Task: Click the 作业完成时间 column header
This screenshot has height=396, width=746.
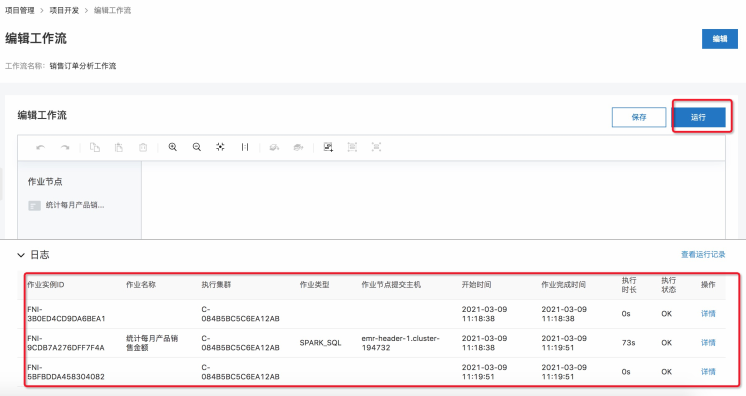Action: click(563, 285)
